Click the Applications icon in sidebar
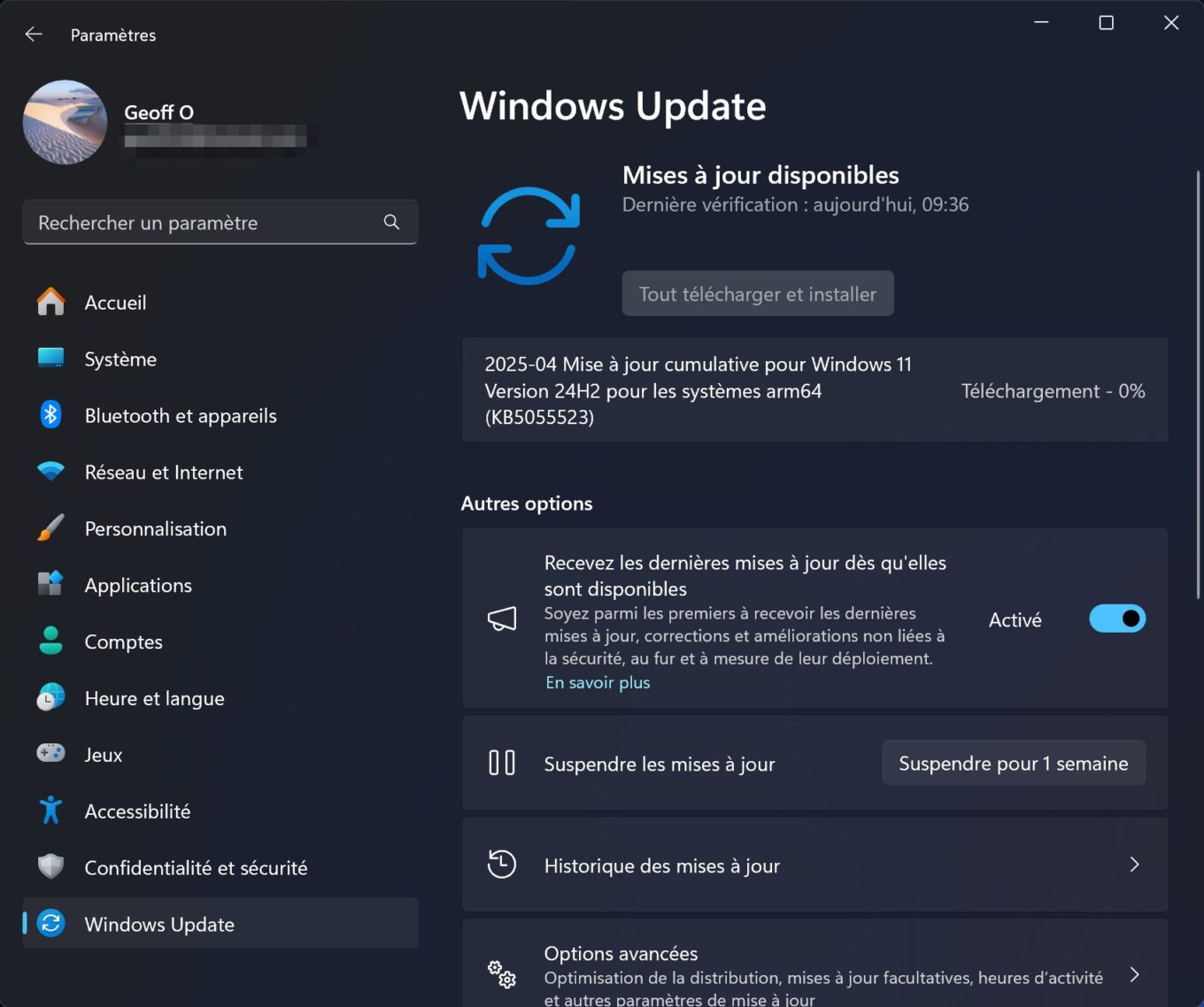Image resolution: width=1204 pixels, height=1007 pixels. (50, 584)
